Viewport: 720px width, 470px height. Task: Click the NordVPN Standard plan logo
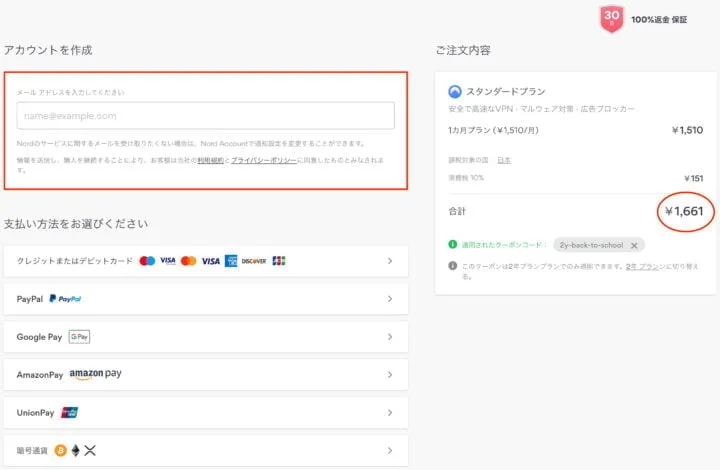456,91
